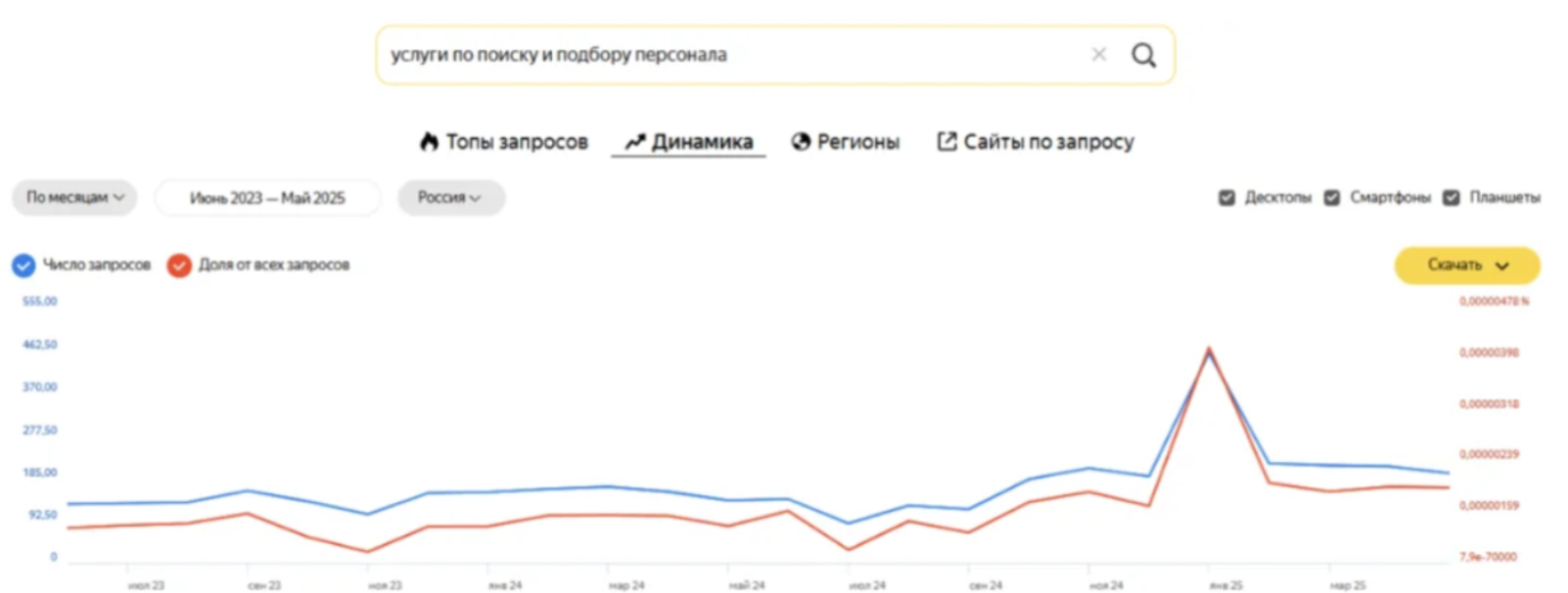The width and height of the screenshot is (1568, 593).
Task: Toggle the Десктопы checkbox
Action: coord(1226,198)
